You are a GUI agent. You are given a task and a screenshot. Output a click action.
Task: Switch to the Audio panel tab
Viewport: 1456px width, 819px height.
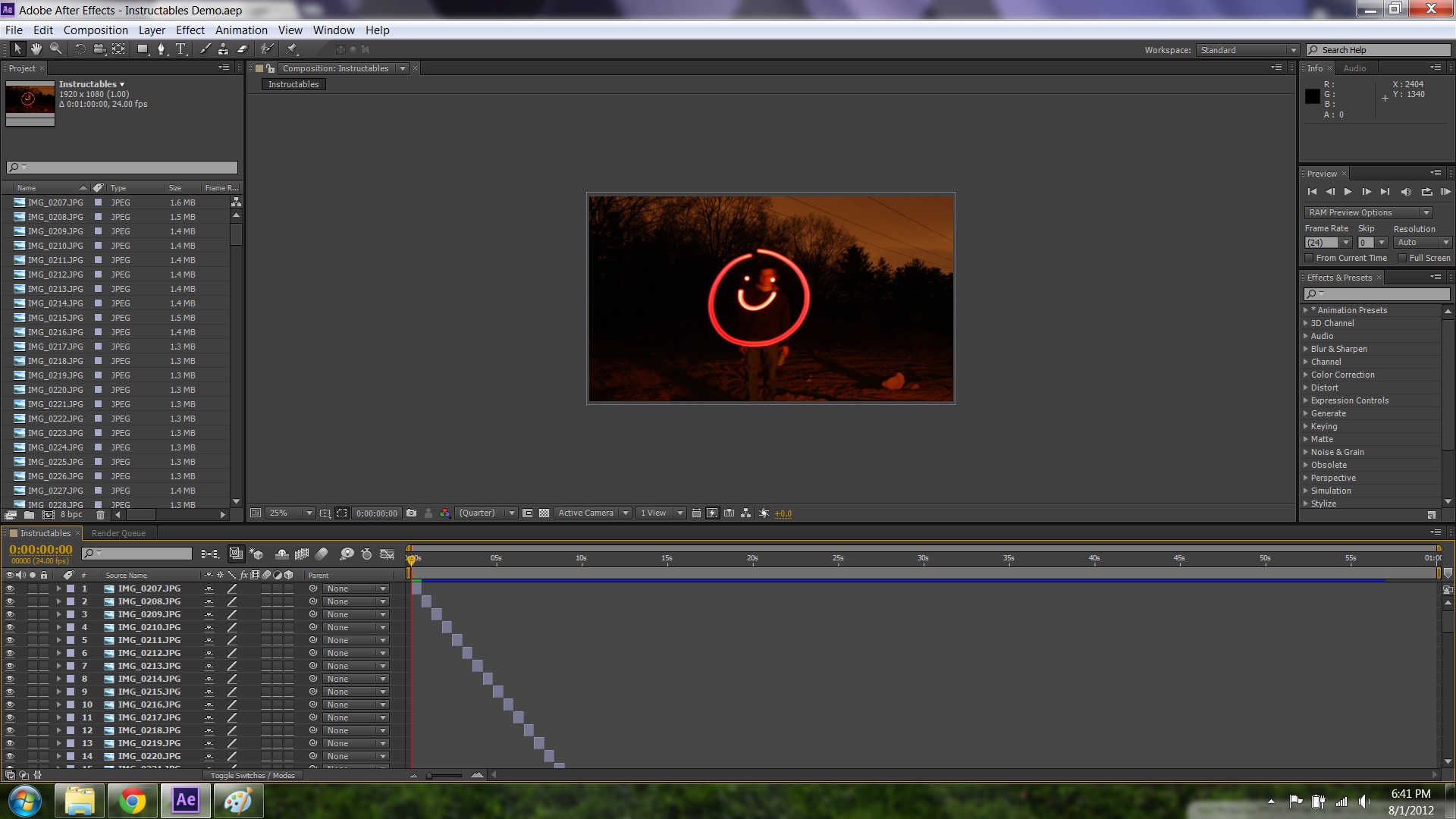(1354, 68)
